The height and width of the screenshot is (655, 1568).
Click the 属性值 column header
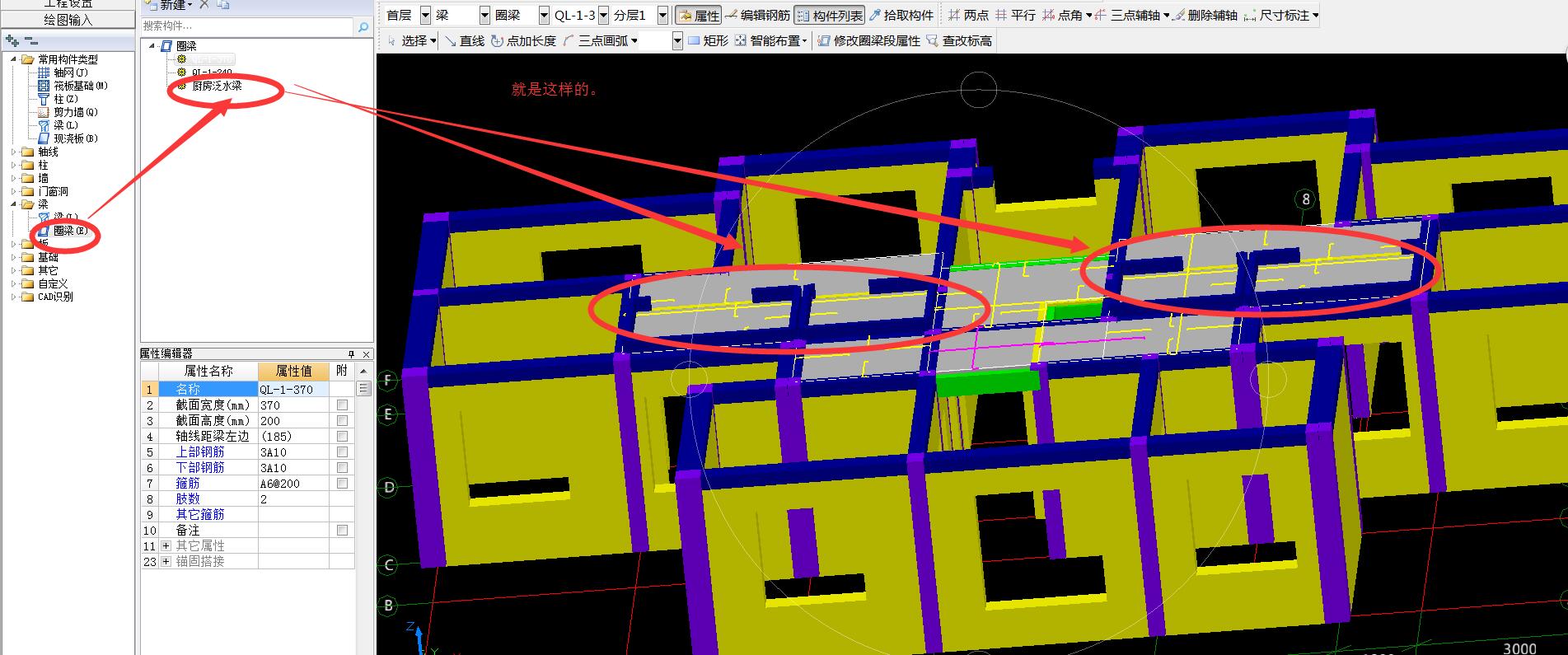293,372
